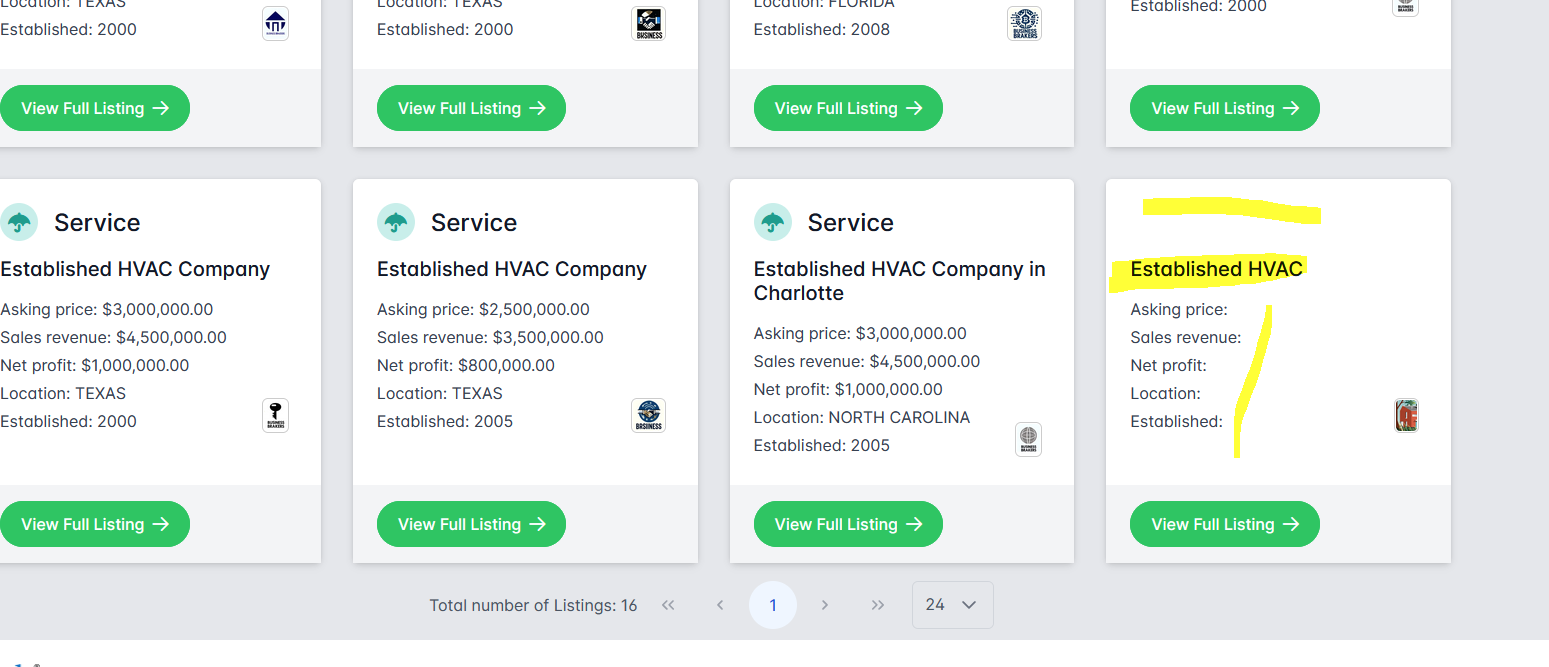Click the key broker logo on $3,000,000 Texas card
The height and width of the screenshot is (667, 1549).
(275, 415)
